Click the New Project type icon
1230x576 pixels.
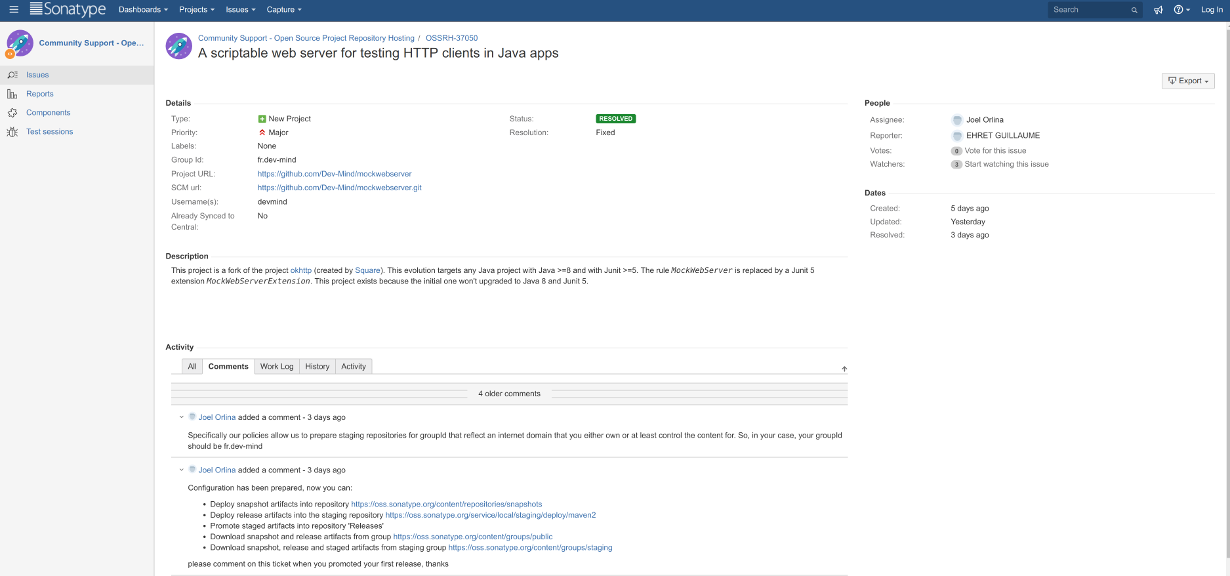coord(262,119)
